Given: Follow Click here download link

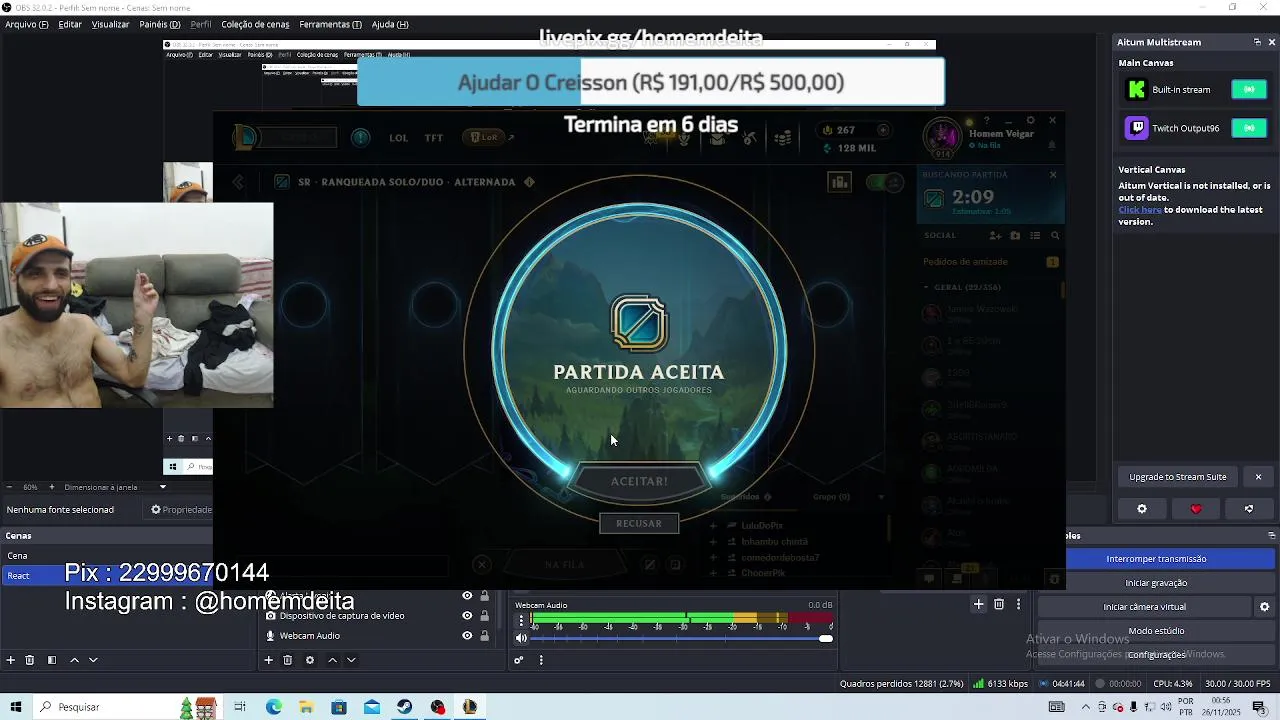Looking at the screenshot, I should coord(1140,210).
